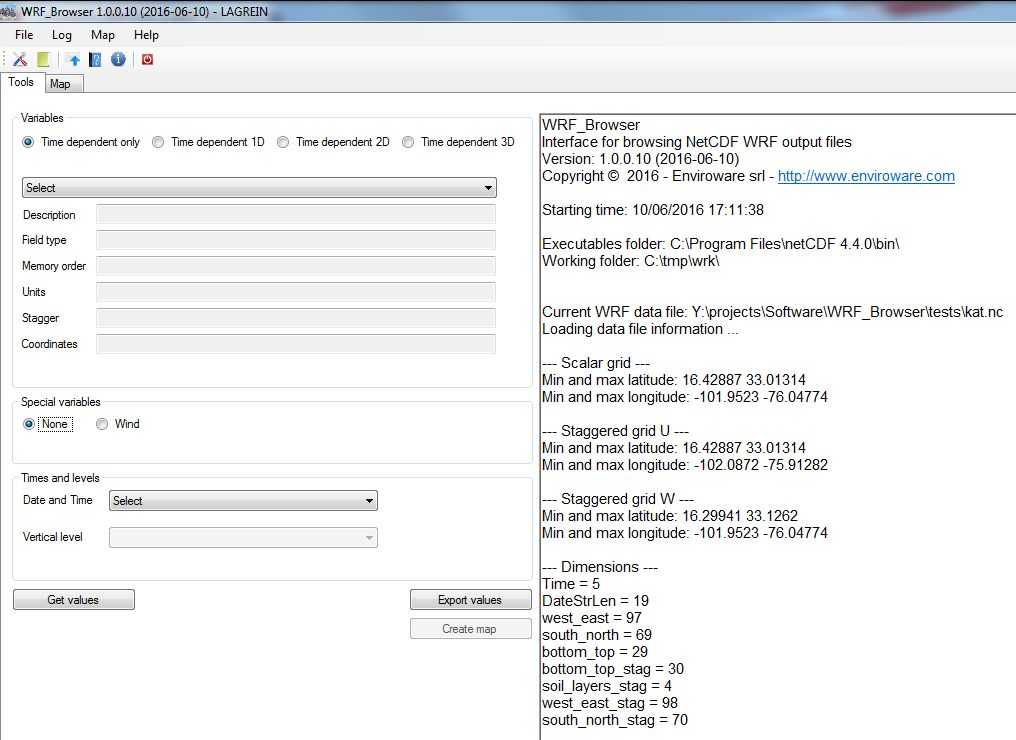
Task: Click the 'DateStrLen = 19' line
Action: 595,601
